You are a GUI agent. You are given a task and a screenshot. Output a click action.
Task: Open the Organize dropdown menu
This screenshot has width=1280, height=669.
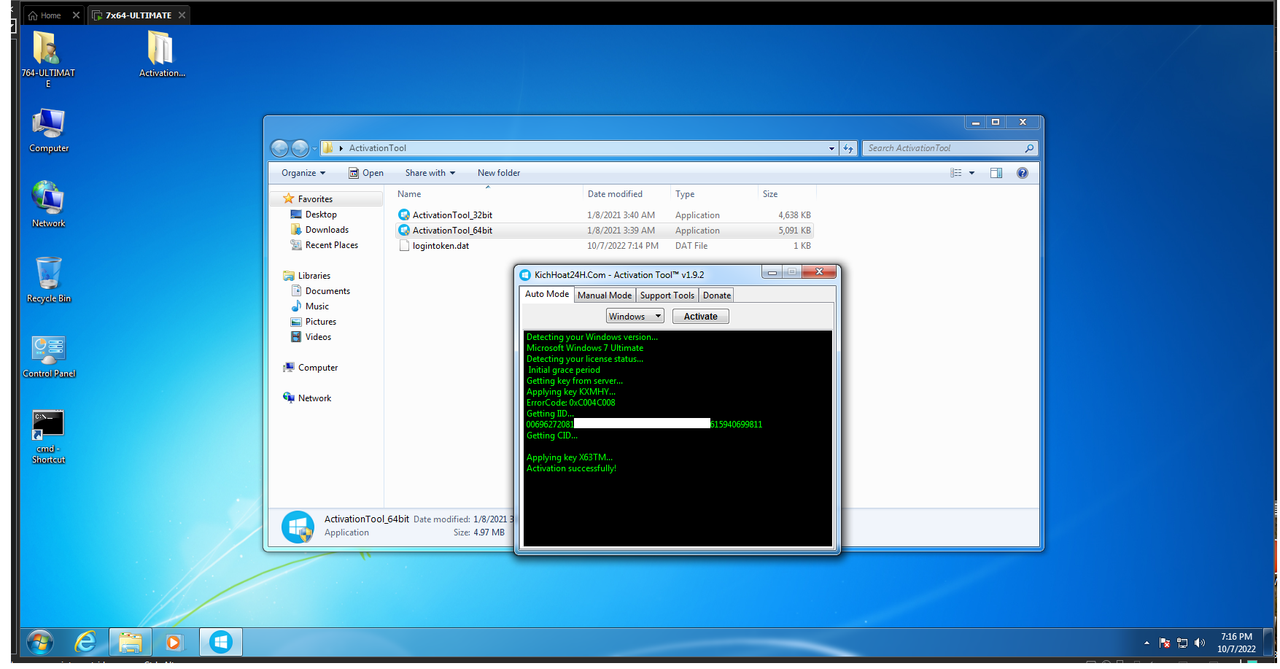click(x=303, y=173)
